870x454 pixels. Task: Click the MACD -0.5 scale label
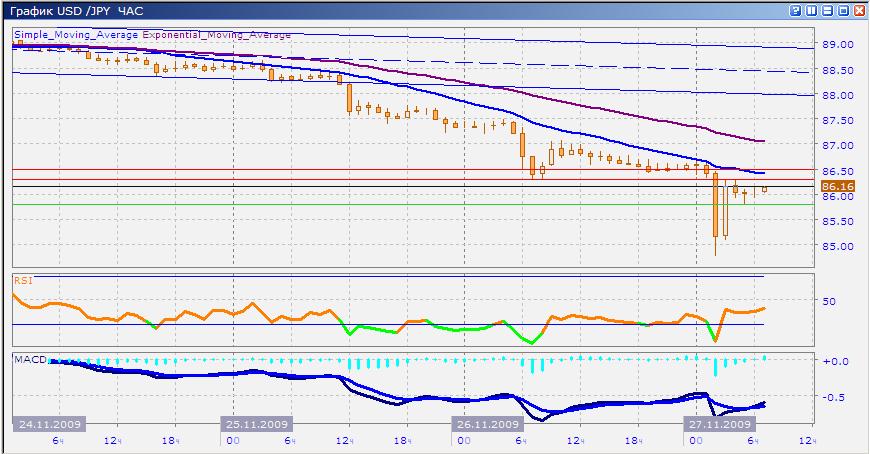(x=835, y=397)
